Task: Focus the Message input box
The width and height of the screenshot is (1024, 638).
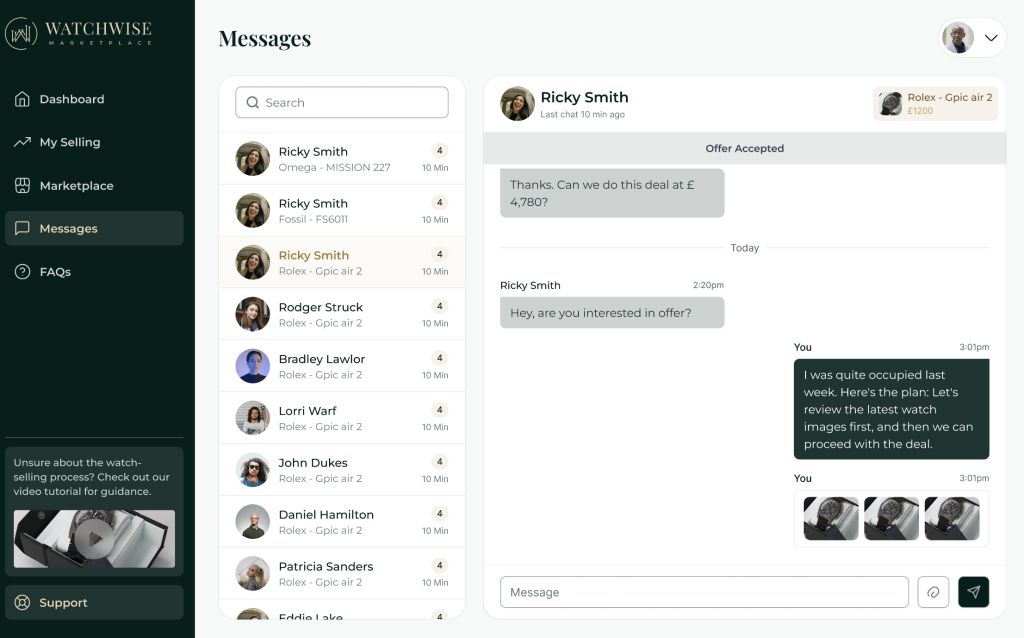Action: coord(704,592)
